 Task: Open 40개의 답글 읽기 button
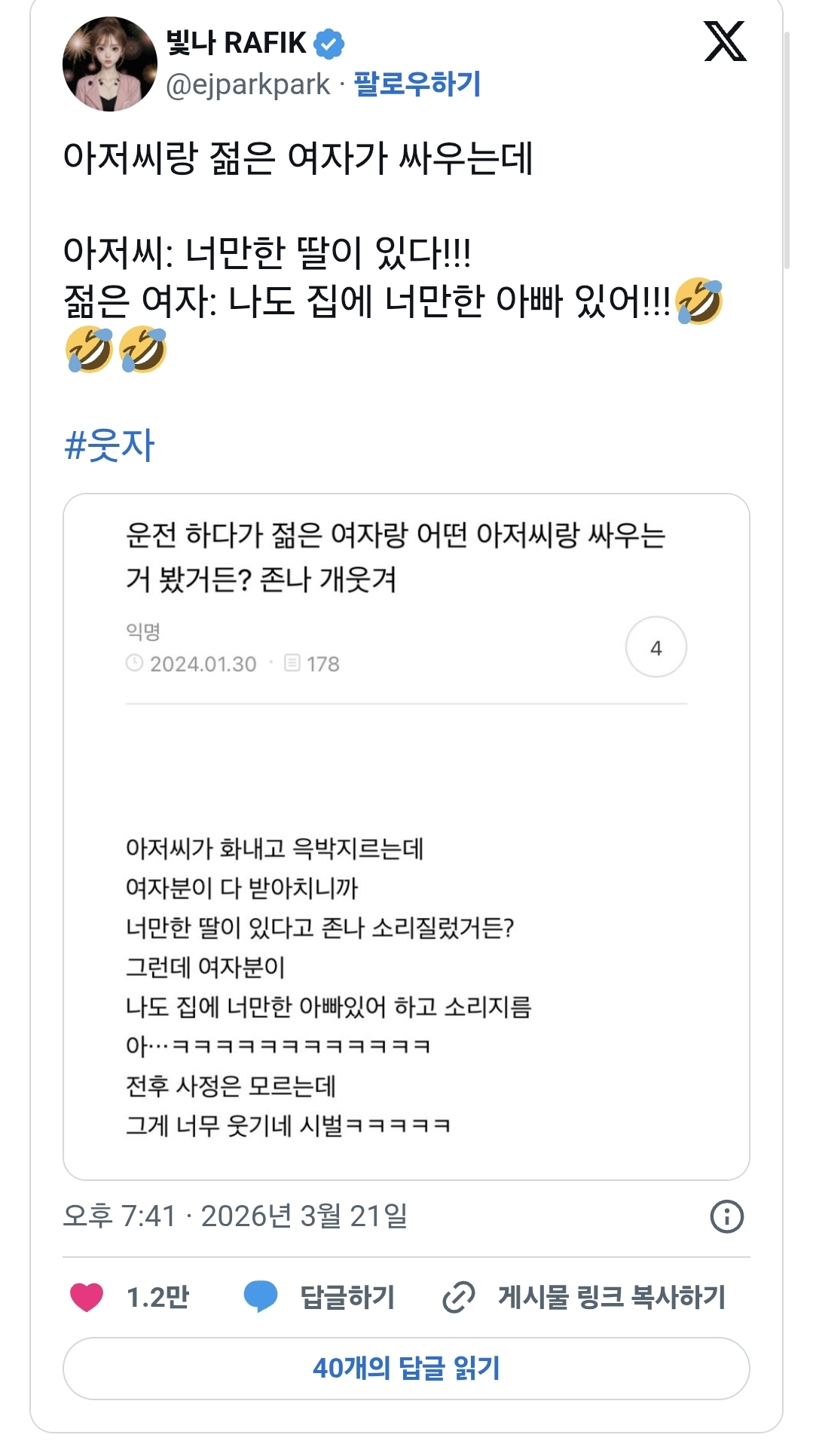tap(406, 1368)
